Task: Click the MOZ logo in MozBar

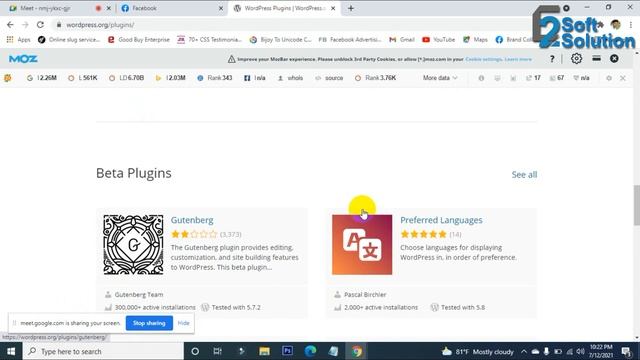Action: [23, 59]
